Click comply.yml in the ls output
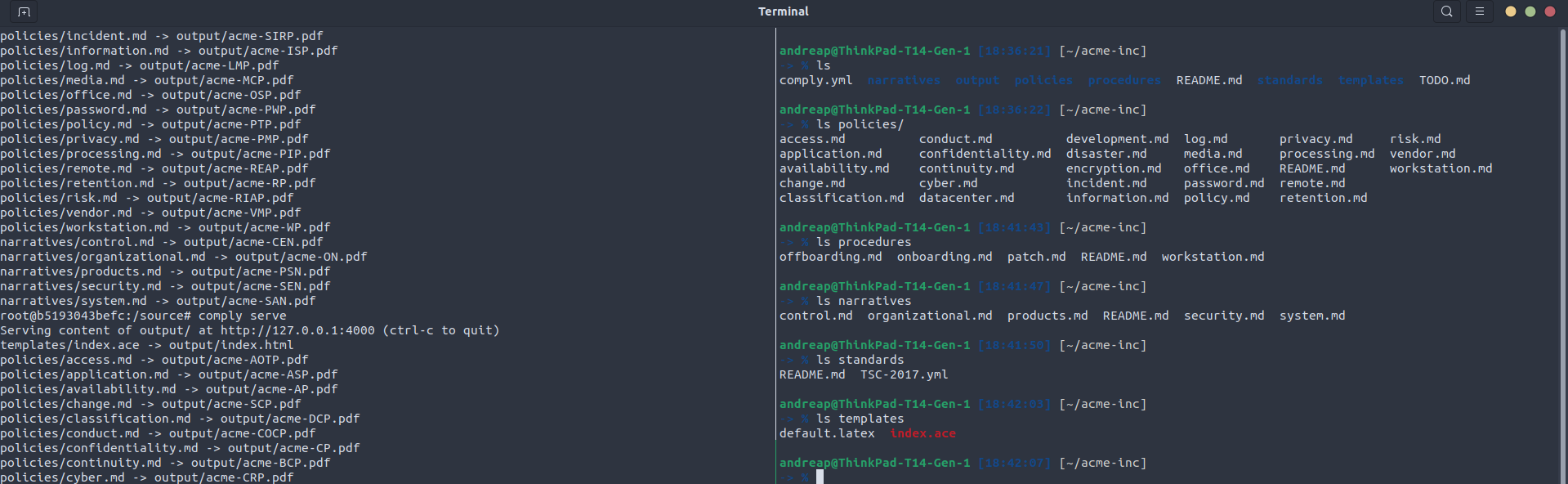 coord(815,80)
